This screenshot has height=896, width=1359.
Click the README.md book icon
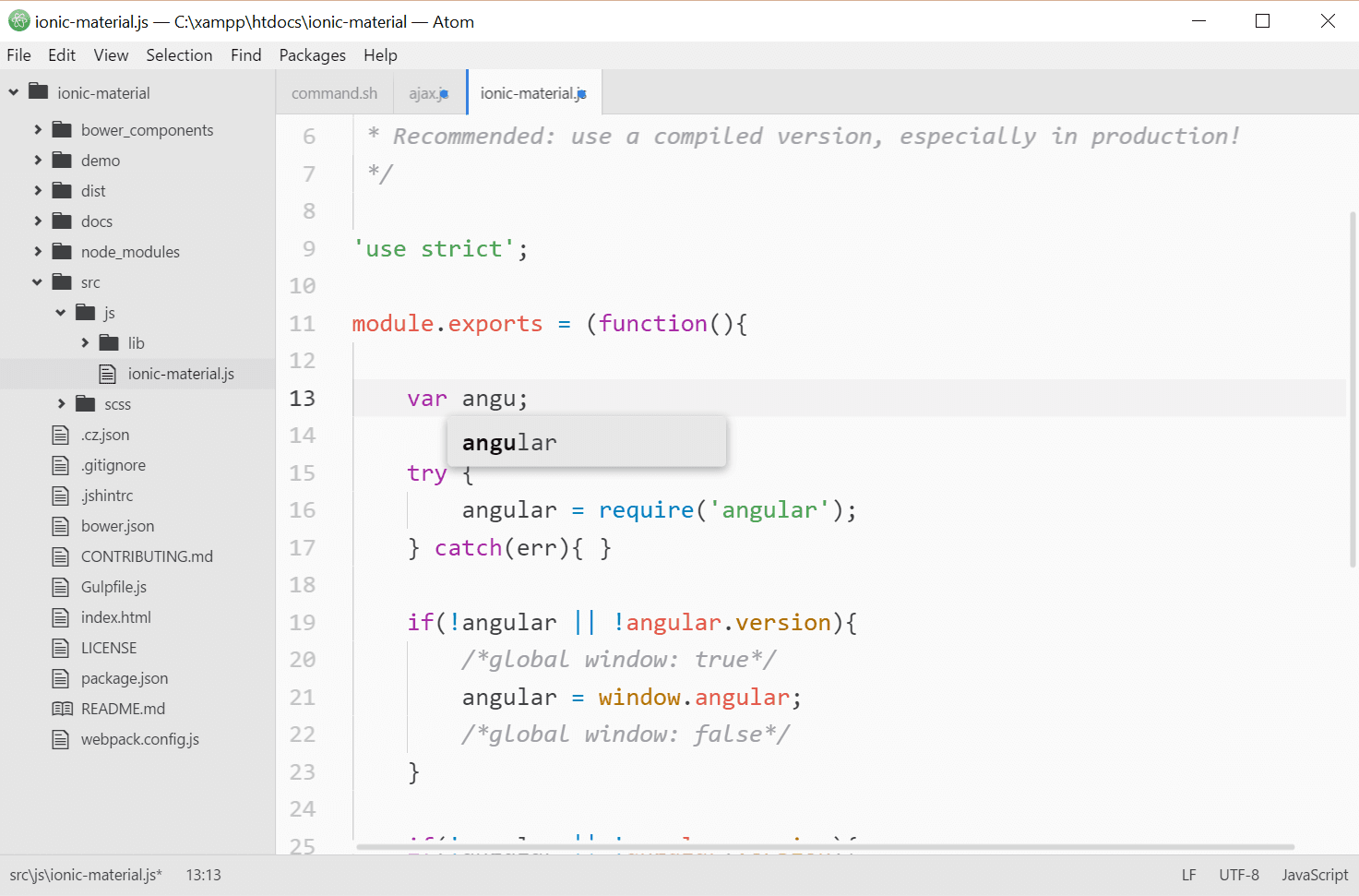pyautogui.click(x=62, y=709)
